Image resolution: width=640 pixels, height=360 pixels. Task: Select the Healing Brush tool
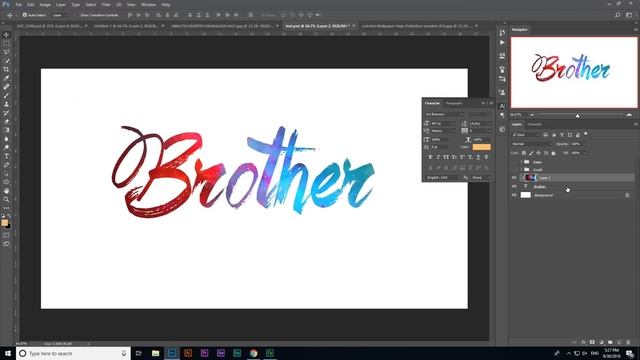tap(6, 87)
